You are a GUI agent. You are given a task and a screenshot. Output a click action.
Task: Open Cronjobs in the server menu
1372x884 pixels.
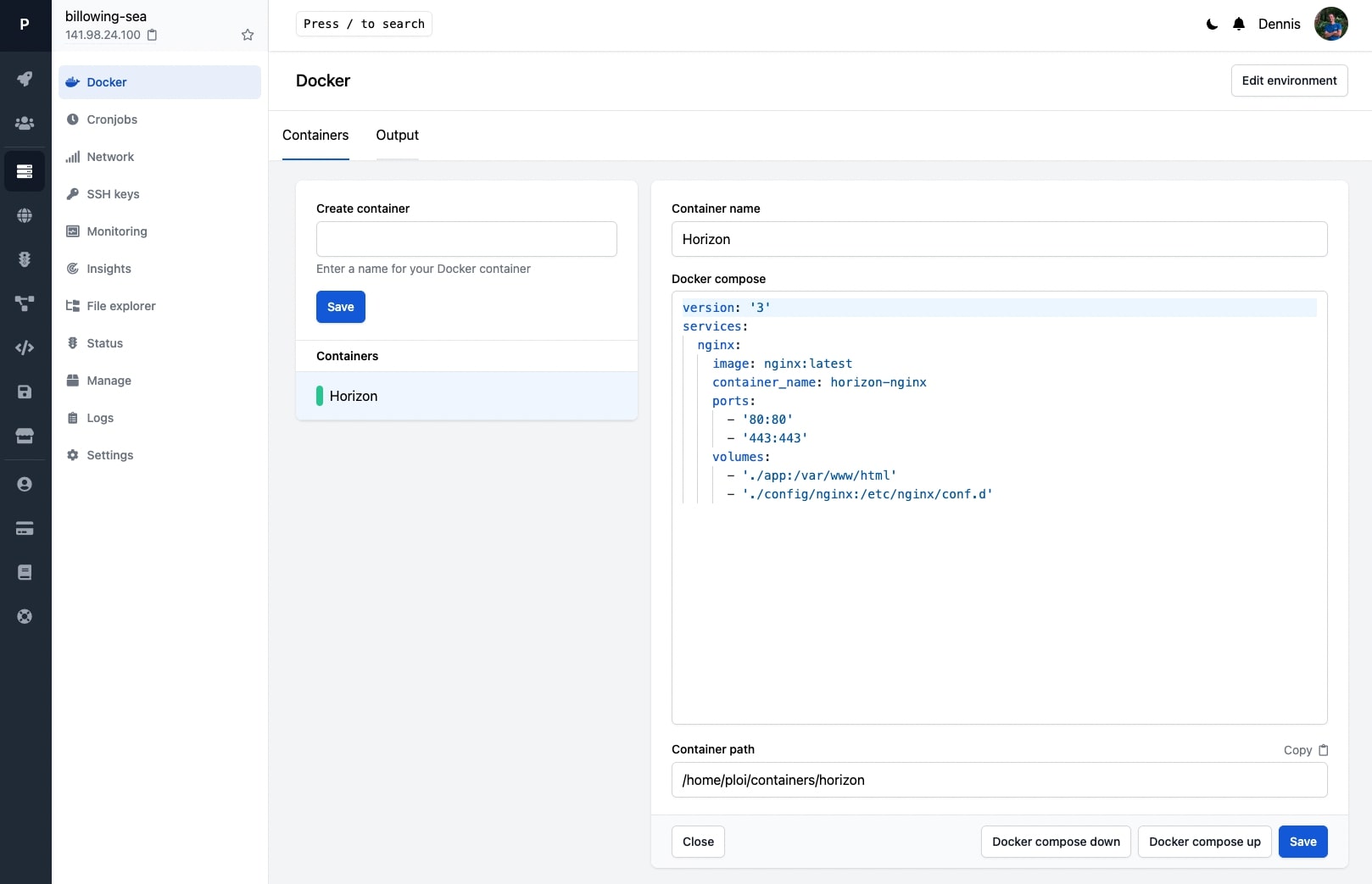pyautogui.click(x=112, y=120)
